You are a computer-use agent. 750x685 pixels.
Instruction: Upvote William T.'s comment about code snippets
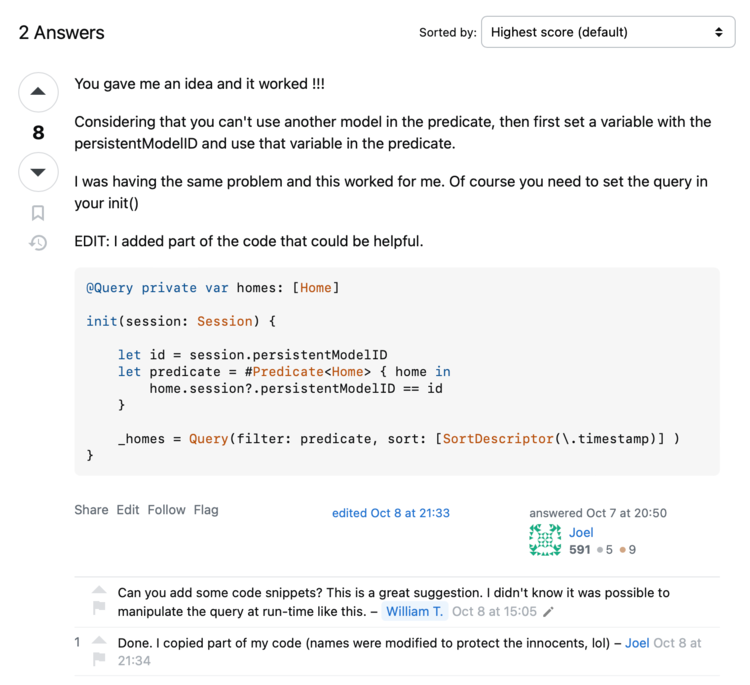tap(99, 590)
